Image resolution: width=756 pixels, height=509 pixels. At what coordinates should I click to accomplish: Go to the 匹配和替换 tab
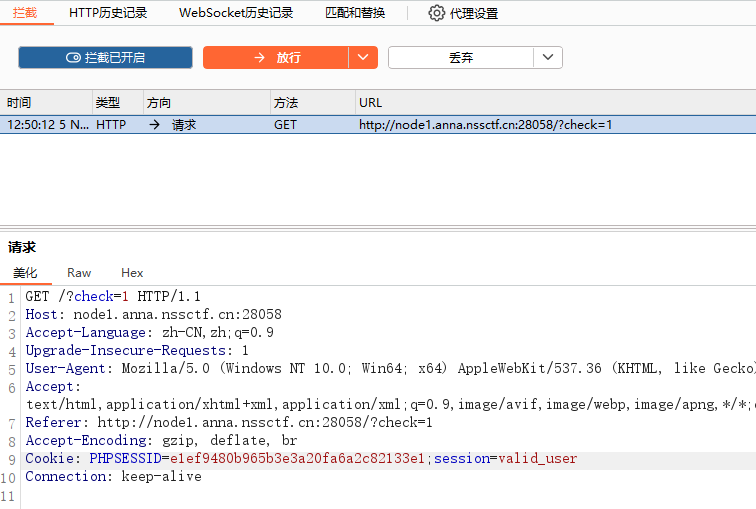pyautogui.click(x=355, y=13)
